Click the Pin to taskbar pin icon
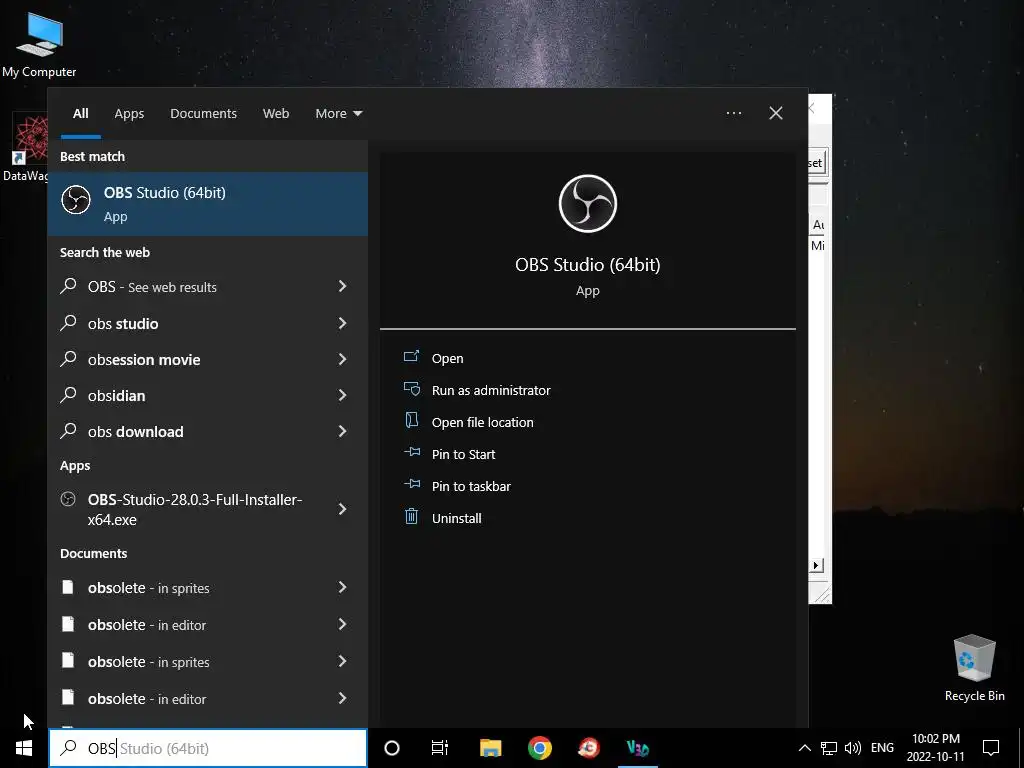 point(411,485)
